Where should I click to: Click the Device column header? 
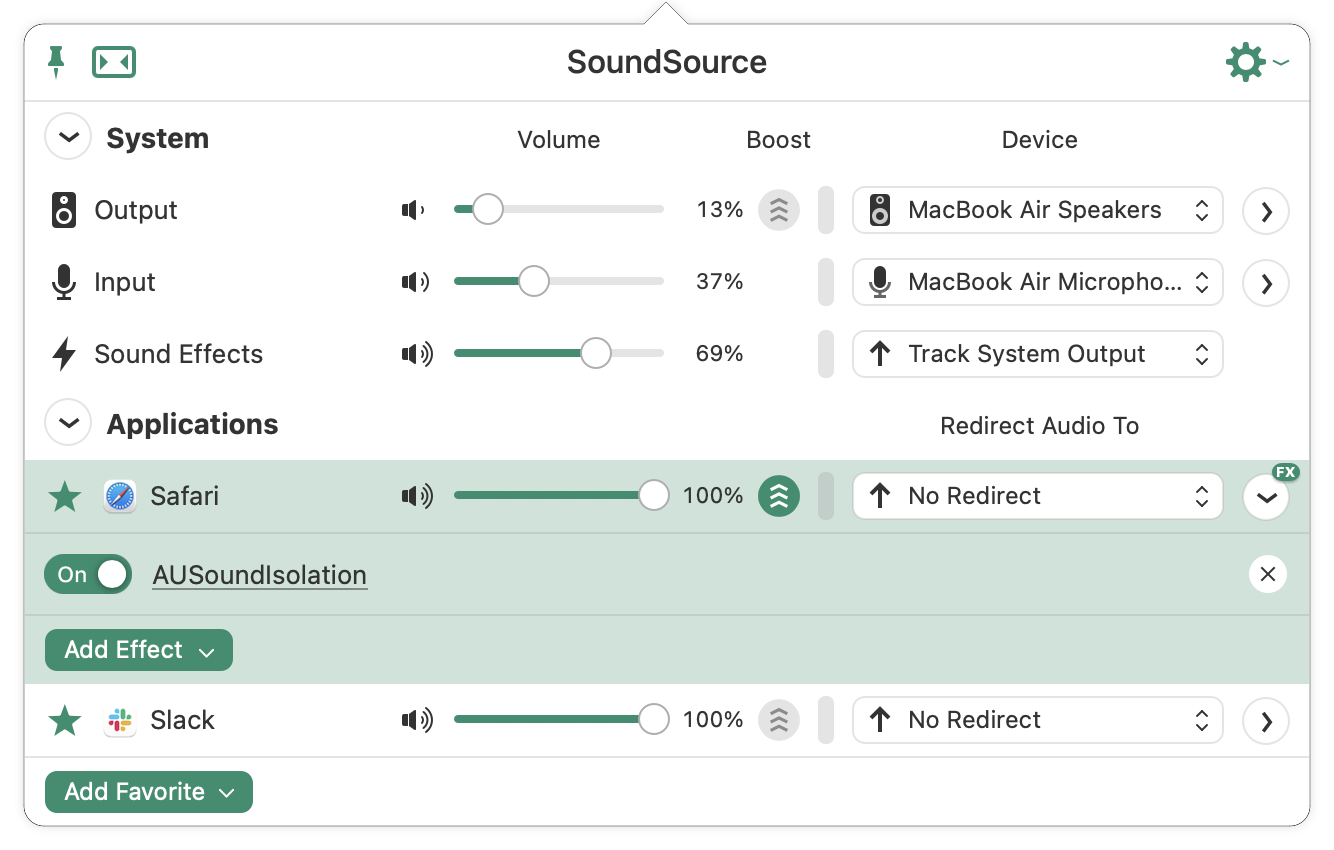1040,140
